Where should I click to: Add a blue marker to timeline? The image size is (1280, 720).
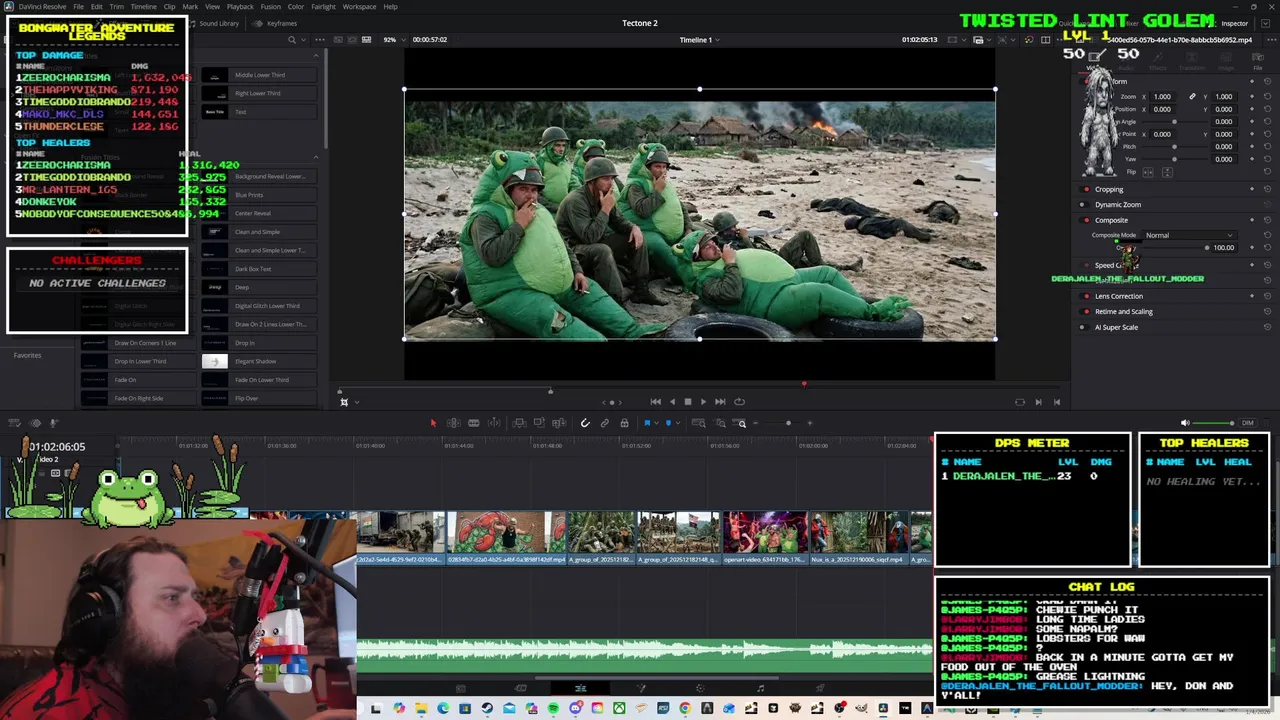[x=668, y=423]
